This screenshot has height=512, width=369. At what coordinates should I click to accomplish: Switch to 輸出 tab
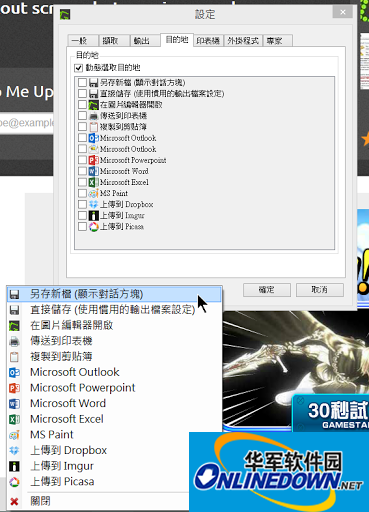coord(145,41)
